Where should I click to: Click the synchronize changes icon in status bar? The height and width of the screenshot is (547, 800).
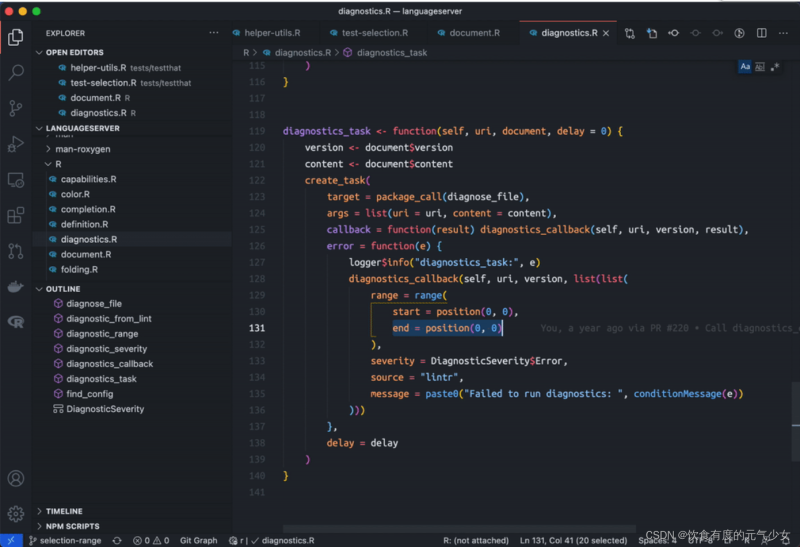point(117,540)
